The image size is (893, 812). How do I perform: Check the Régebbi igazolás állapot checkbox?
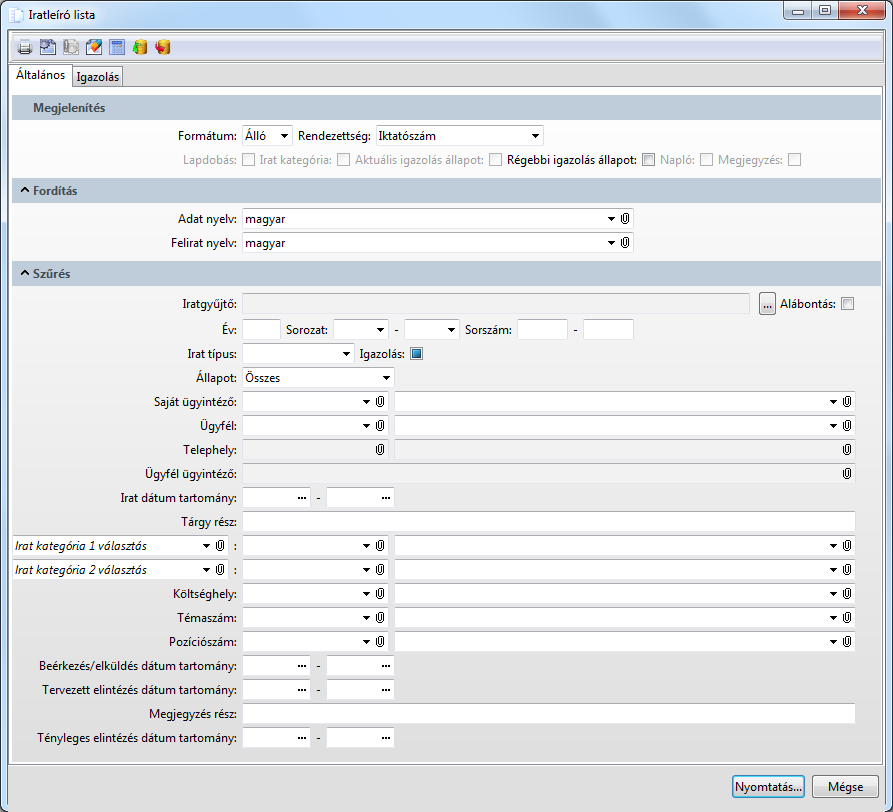pyautogui.click(x=648, y=159)
